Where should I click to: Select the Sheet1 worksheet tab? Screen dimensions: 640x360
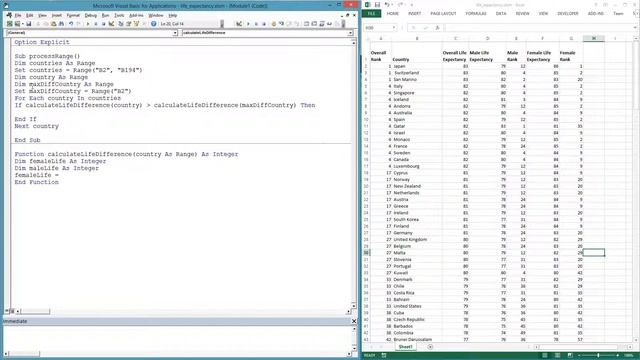click(x=405, y=347)
